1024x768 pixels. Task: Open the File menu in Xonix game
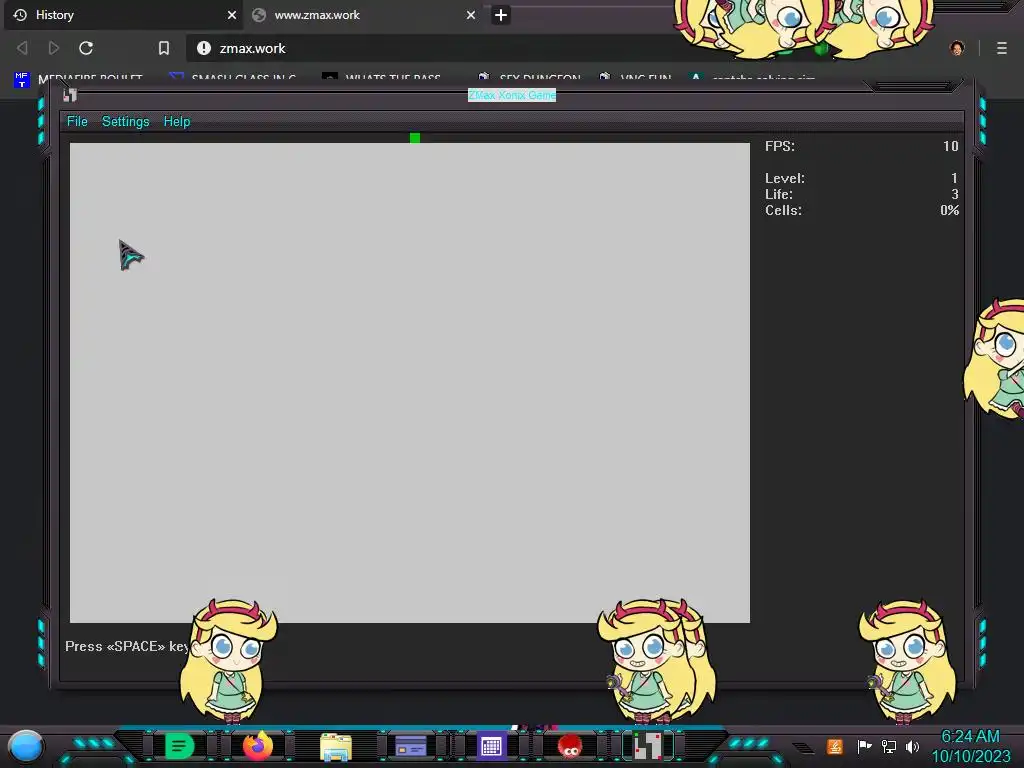tap(77, 121)
